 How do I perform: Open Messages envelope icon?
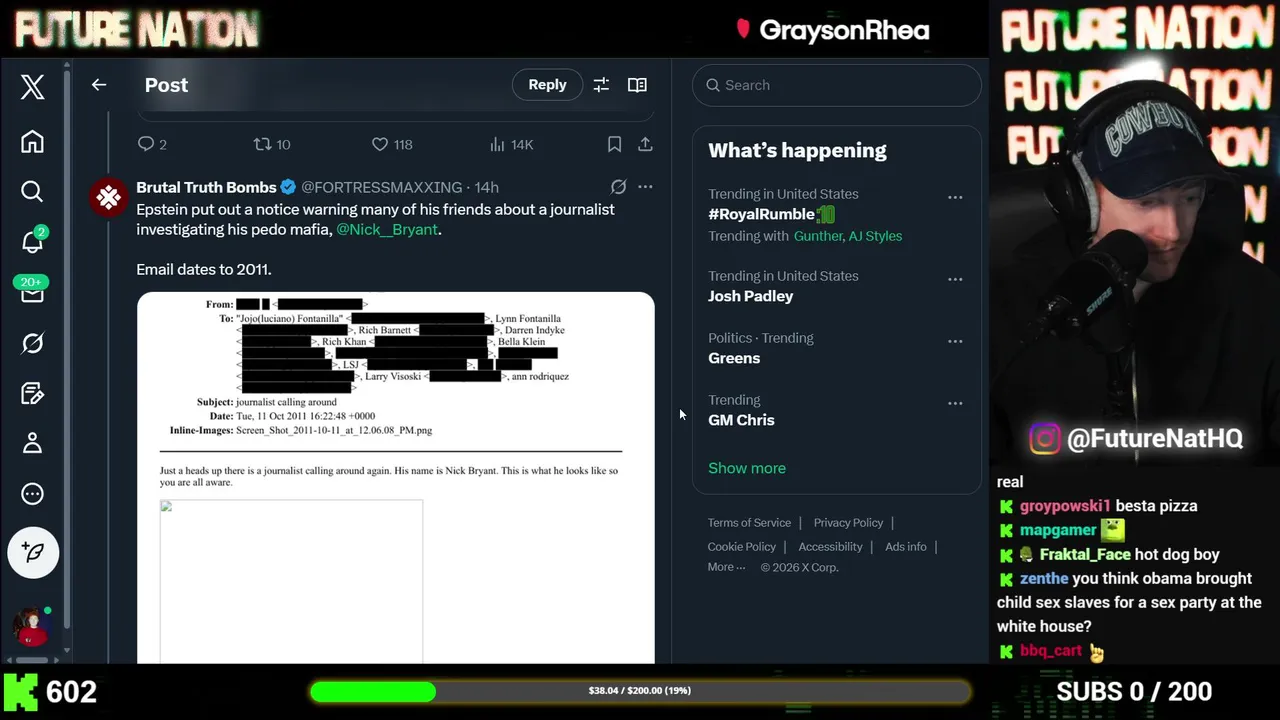click(33, 294)
